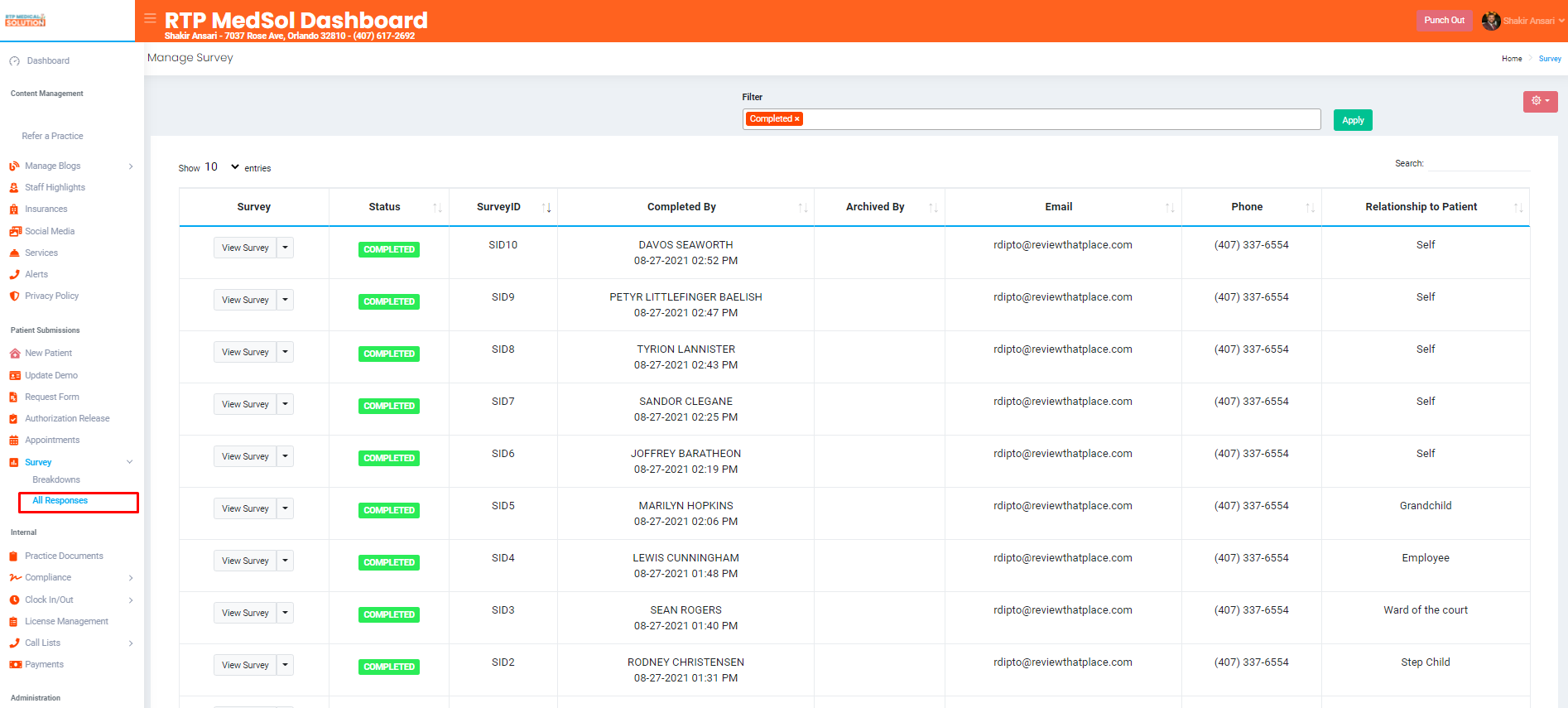Click the Clock In/Out icon

[x=14, y=600]
